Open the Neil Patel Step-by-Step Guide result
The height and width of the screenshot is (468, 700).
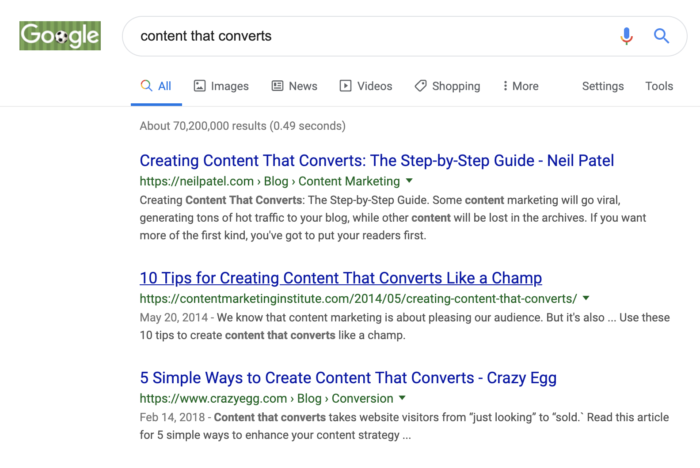[377, 160]
